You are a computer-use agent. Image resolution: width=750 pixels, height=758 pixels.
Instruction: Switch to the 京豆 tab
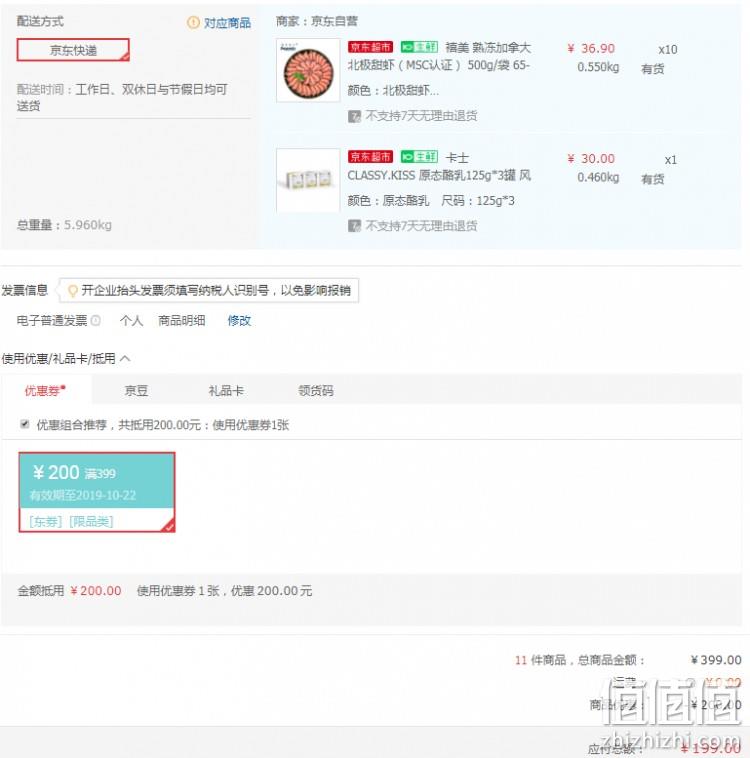click(136, 391)
